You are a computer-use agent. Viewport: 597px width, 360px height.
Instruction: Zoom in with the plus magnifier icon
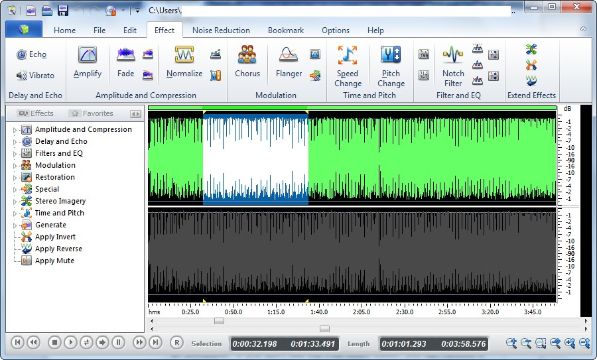pos(511,343)
